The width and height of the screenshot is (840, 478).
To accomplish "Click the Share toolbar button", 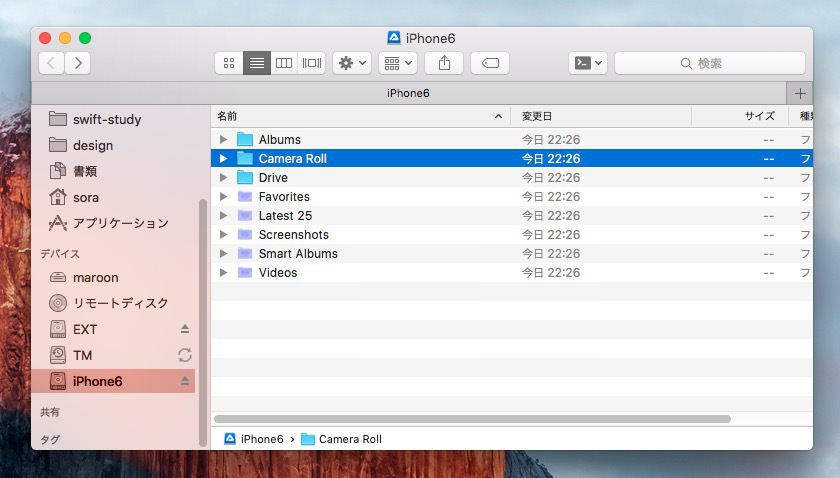I will click(443, 63).
